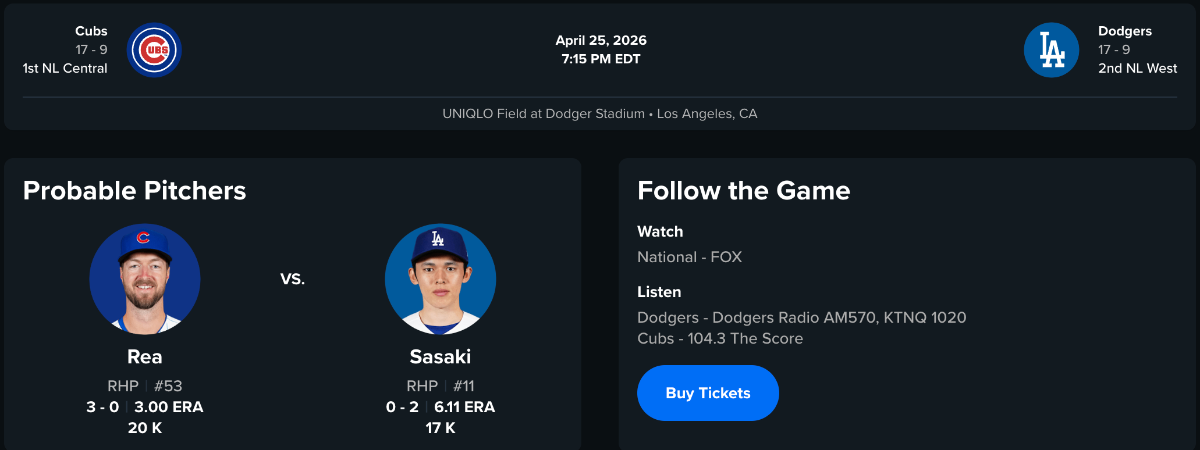Click the National - FOX broadcast text

689,257
